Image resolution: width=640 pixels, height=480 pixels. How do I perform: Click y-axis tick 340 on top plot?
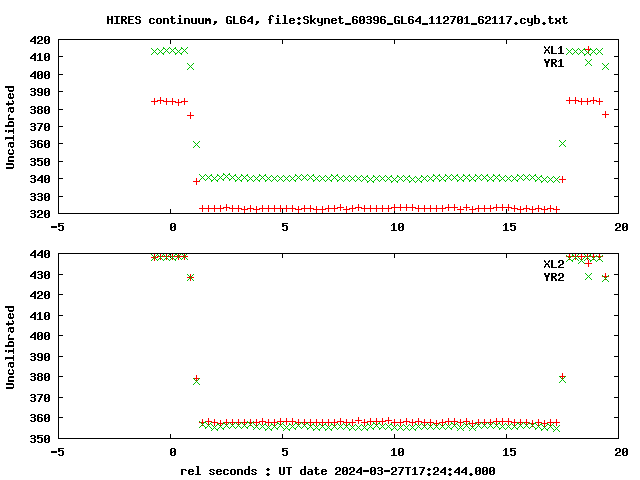40,179
